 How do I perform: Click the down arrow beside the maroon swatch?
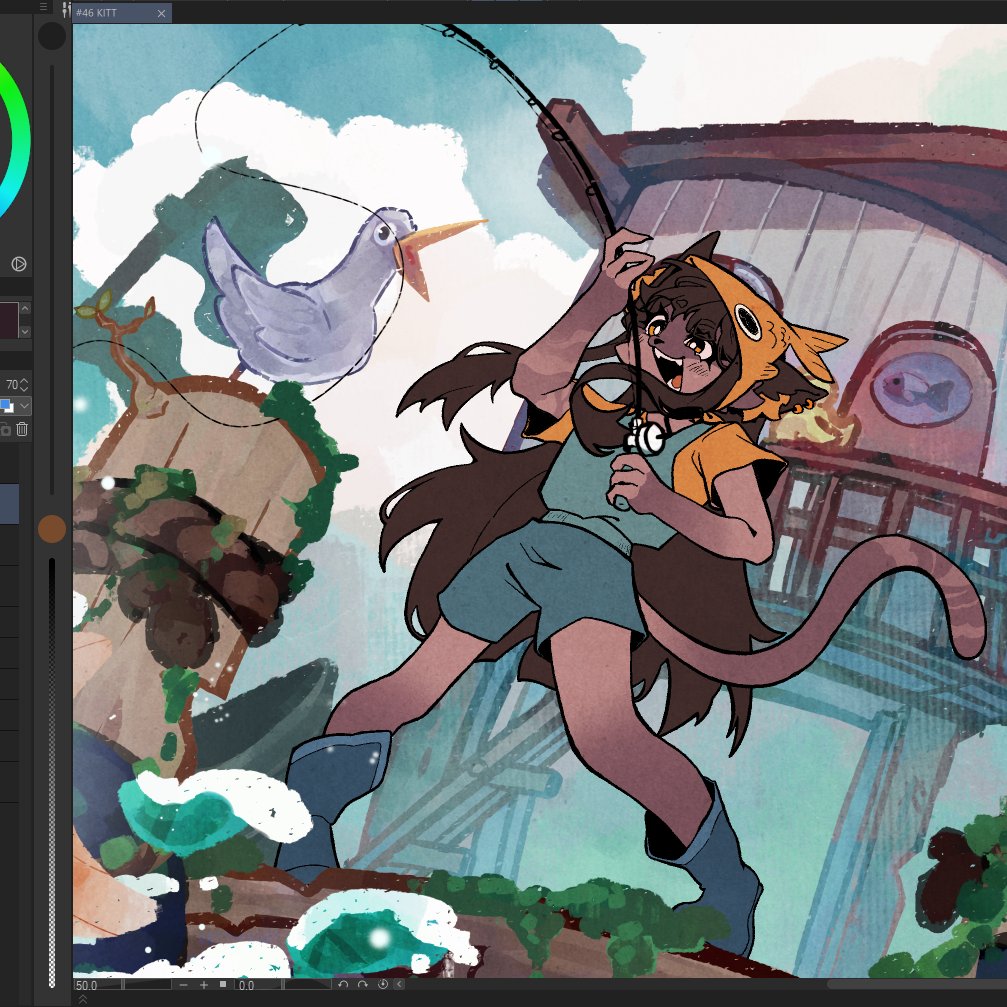click(25, 331)
